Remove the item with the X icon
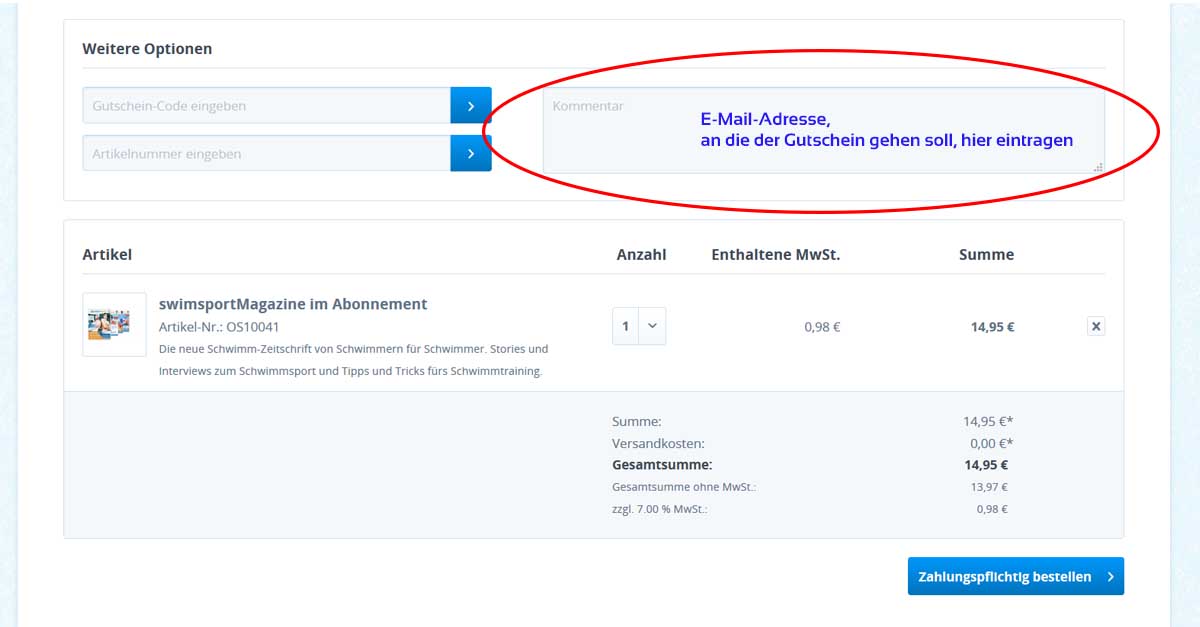The image size is (1200, 627). pyautogui.click(x=1096, y=326)
